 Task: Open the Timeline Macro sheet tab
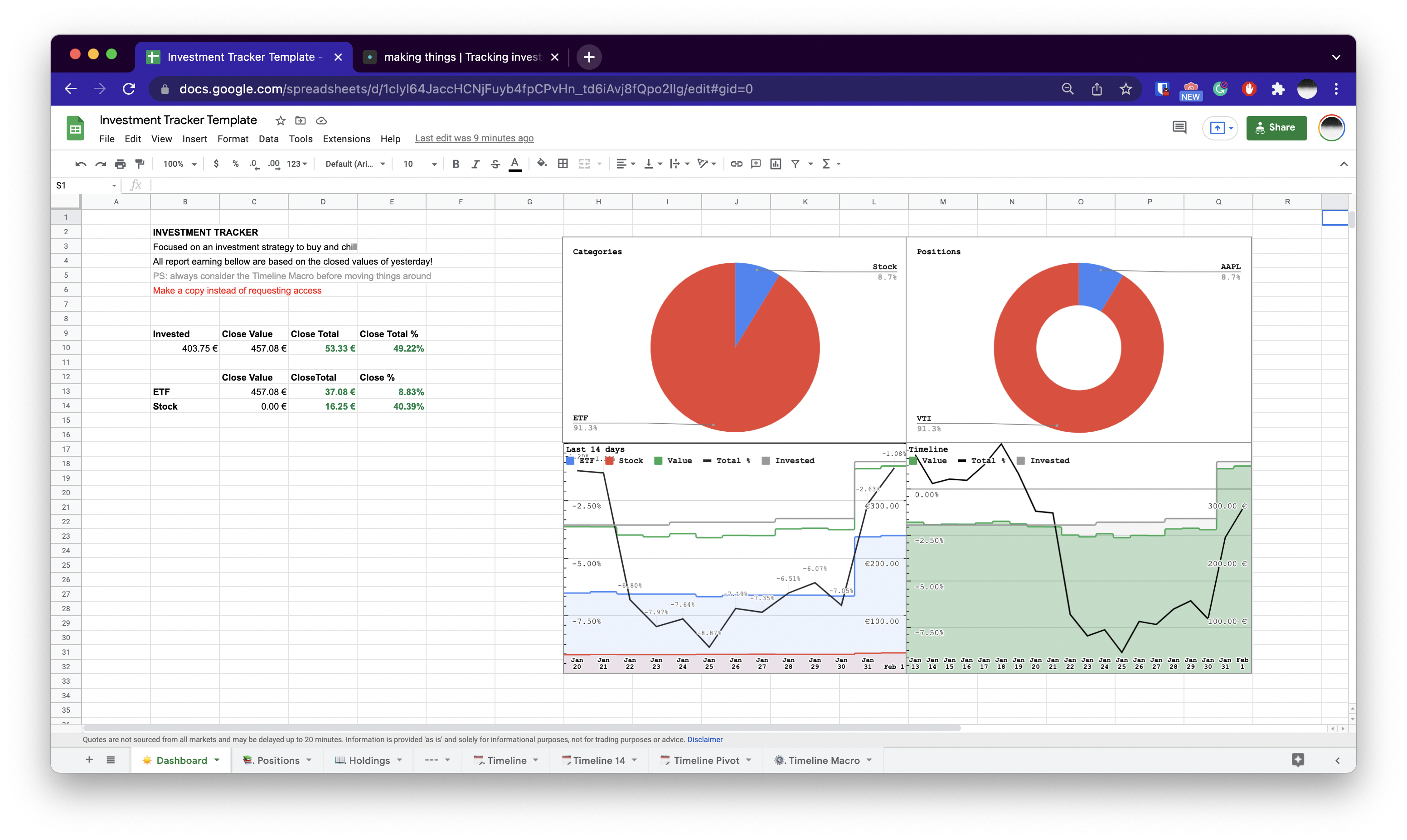tap(823, 760)
